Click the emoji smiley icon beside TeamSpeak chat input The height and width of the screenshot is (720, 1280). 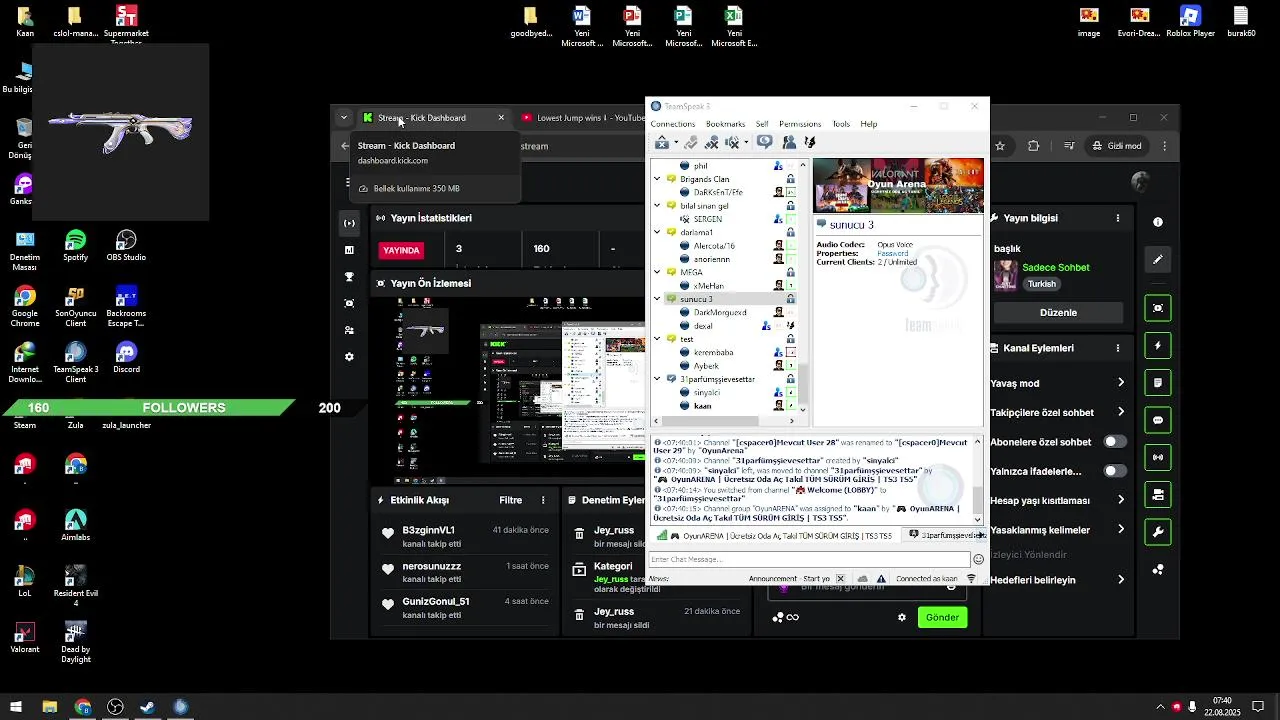(978, 560)
